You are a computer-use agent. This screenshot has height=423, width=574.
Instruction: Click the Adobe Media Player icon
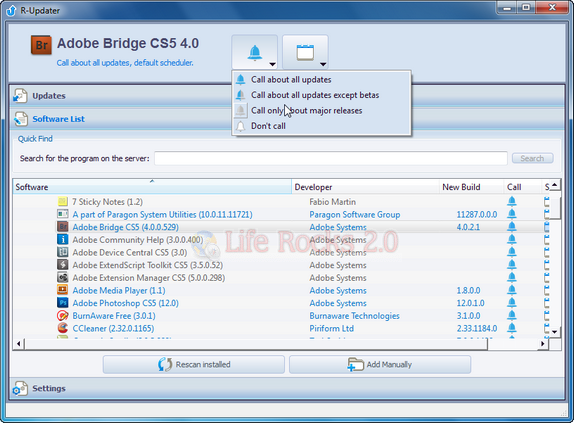[x=63, y=290]
